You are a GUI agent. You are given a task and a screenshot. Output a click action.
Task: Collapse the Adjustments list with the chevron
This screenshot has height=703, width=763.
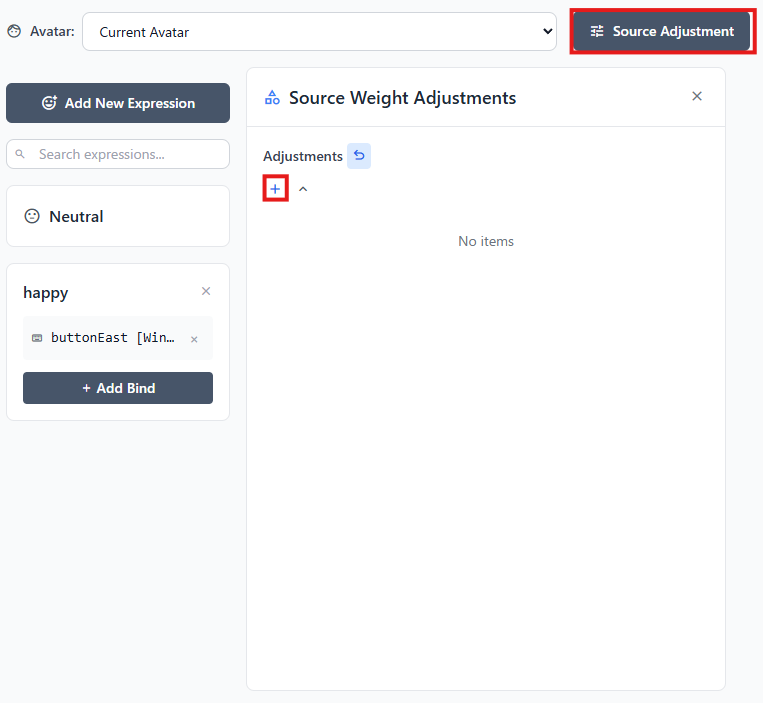(303, 189)
